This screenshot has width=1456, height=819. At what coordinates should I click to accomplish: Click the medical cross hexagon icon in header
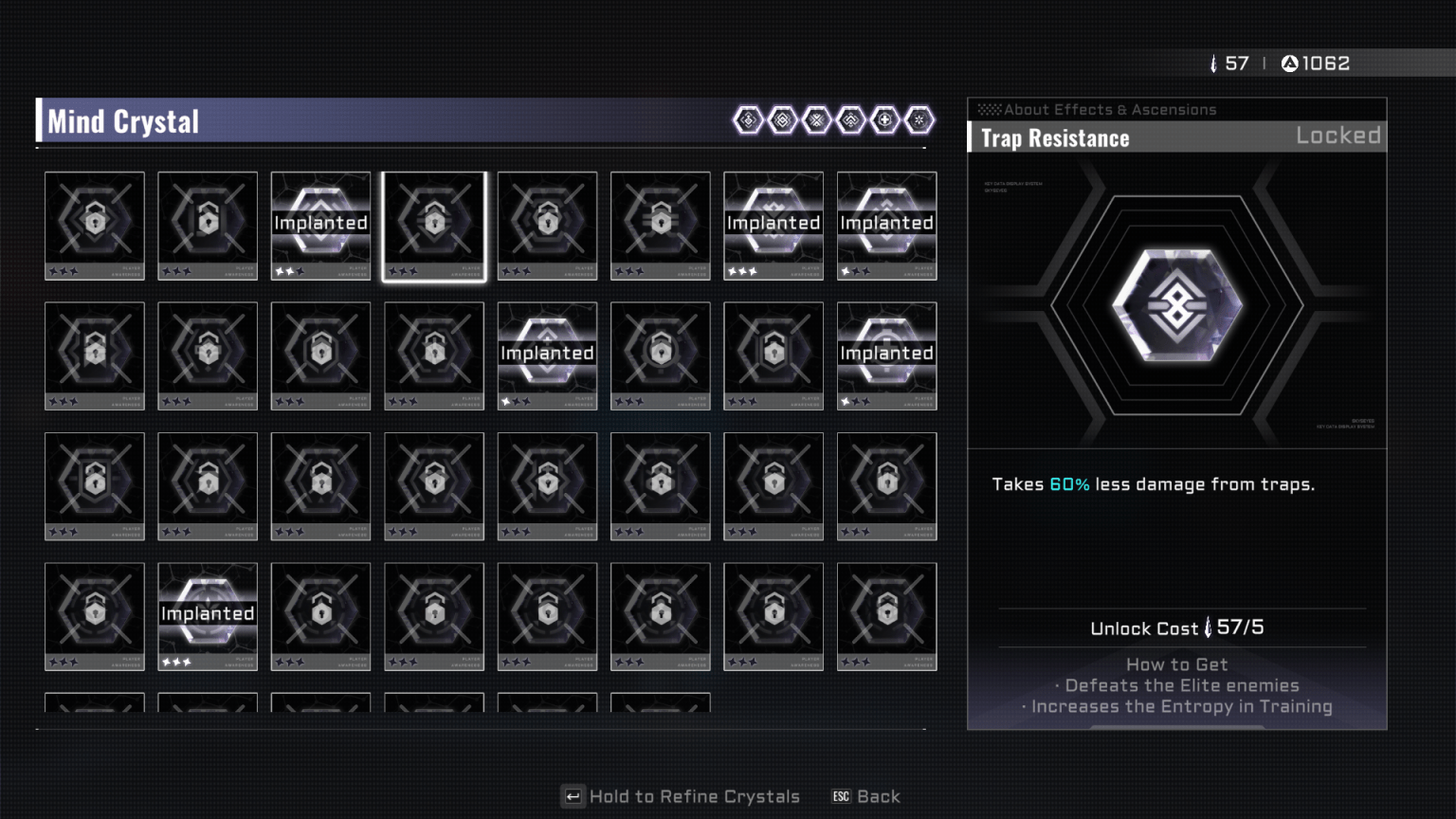coord(884,120)
